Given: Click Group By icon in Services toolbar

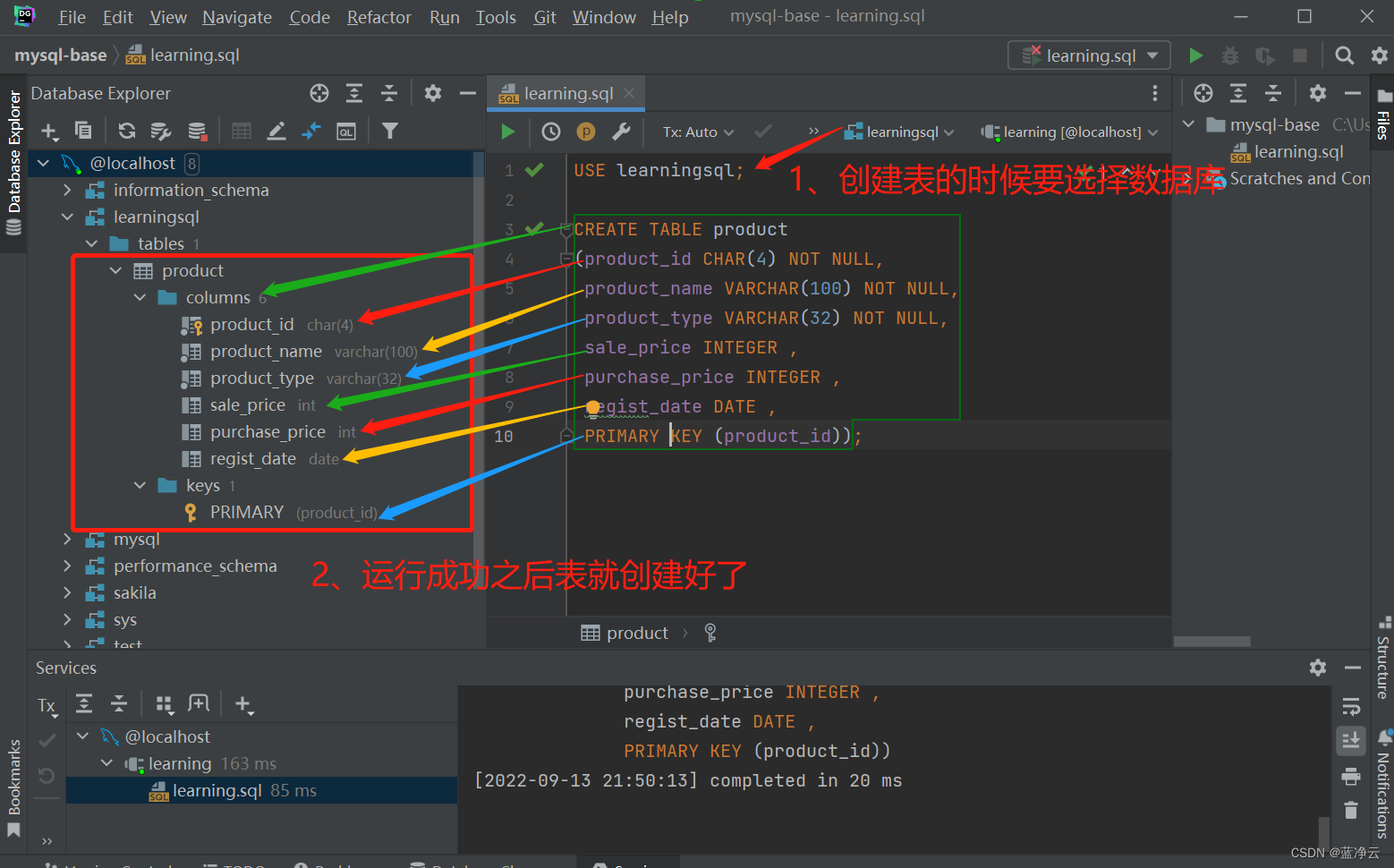Looking at the screenshot, I should (x=165, y=705).
